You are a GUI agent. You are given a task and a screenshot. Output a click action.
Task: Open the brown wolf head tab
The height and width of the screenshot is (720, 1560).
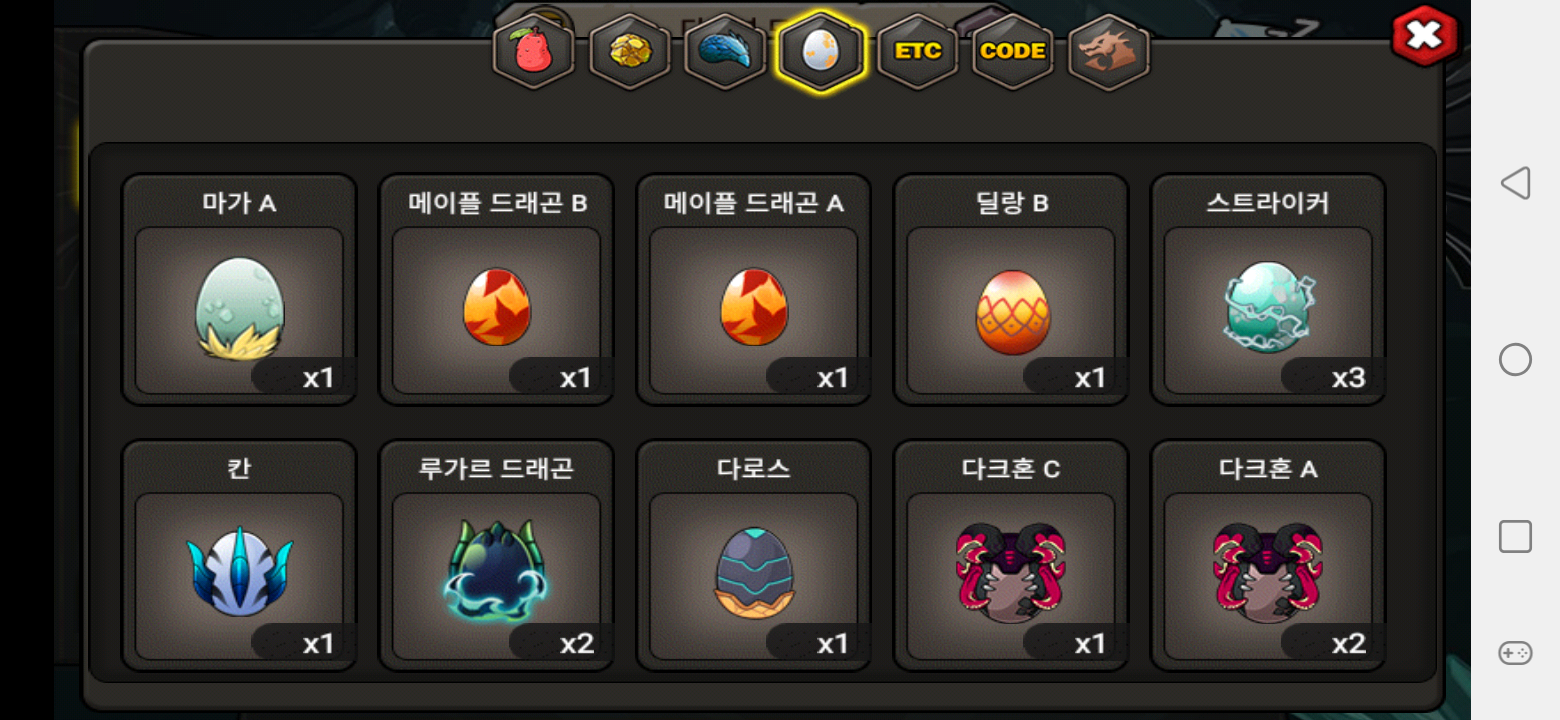(x=1109, y=52)
